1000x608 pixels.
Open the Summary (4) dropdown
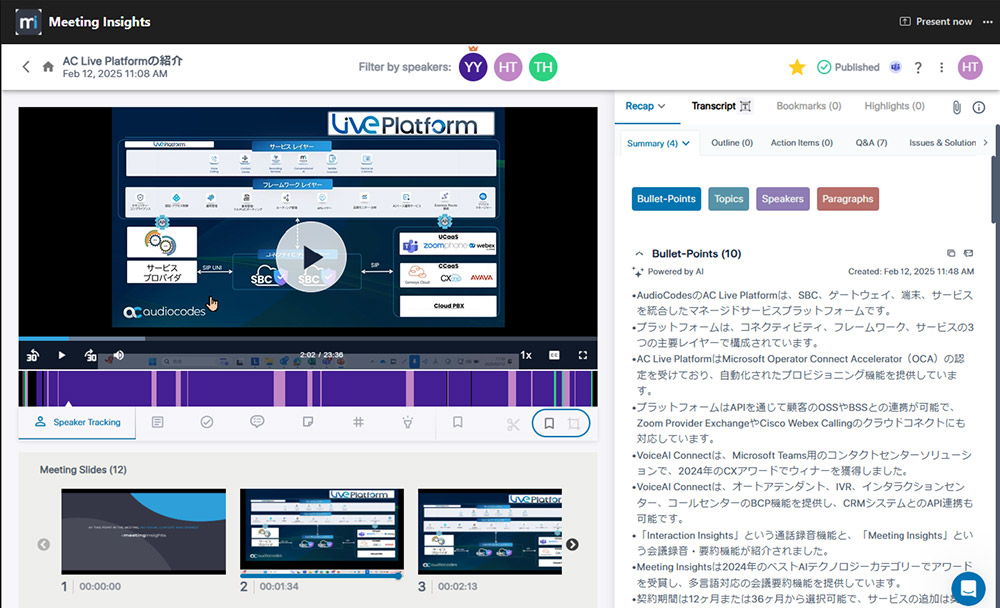click(x=658, y=143)
